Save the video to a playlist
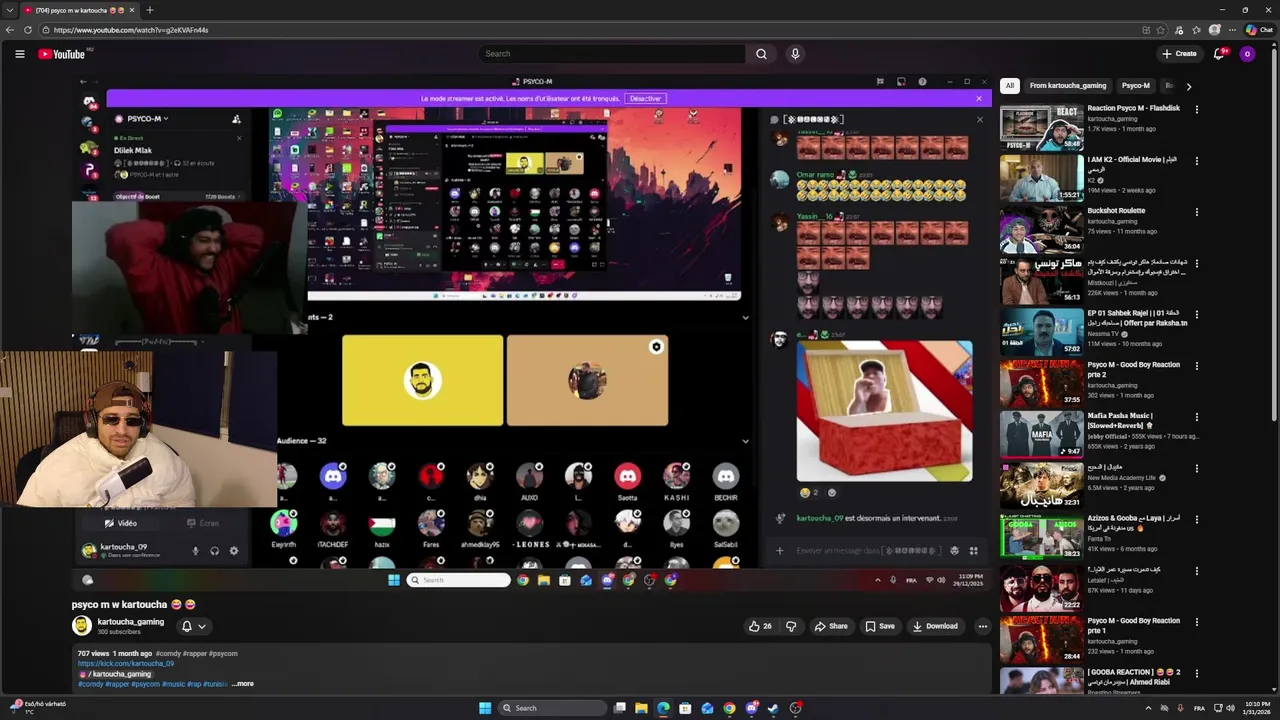Viewport: 1280px width, 720px height. tap(879, 626)
